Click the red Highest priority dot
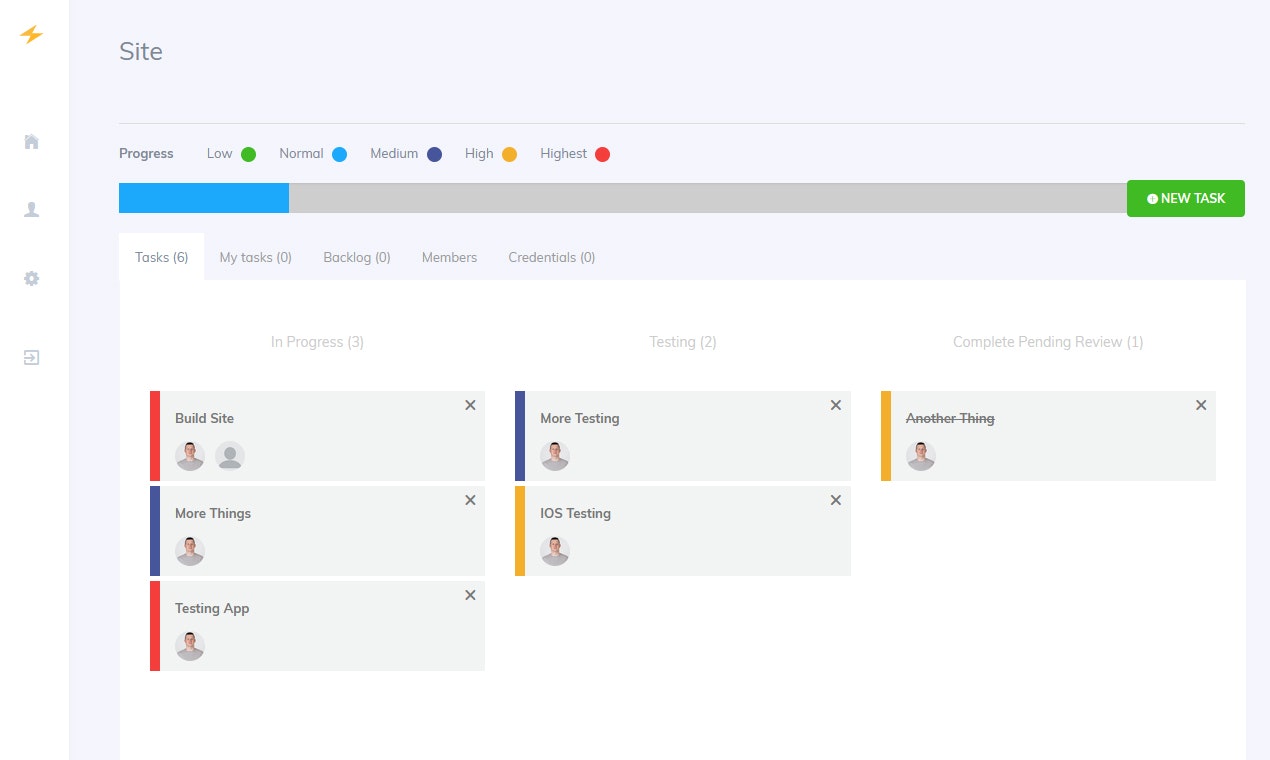The height and width of the screenshot is (760, 1270). [602, 154]
